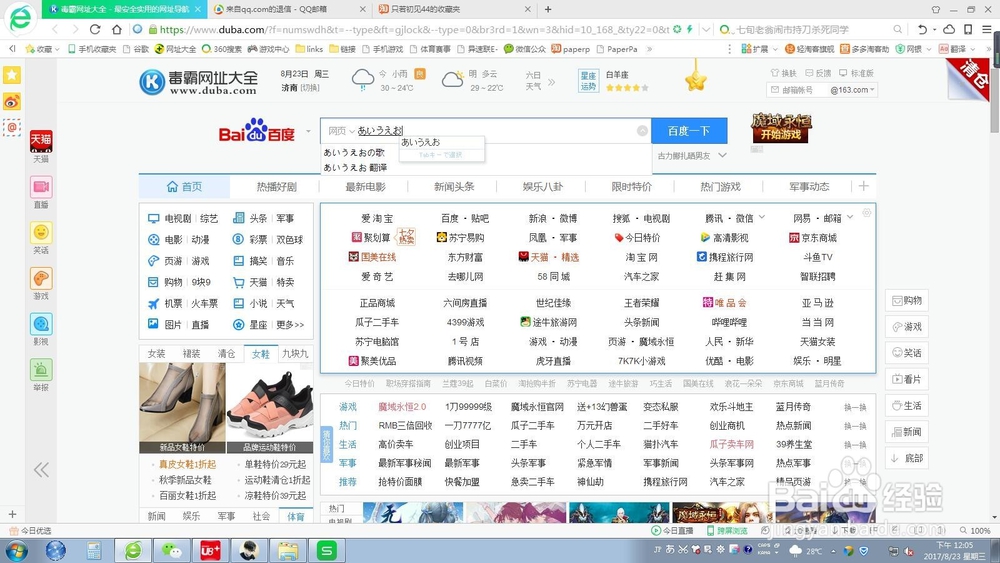Open the 扩展 extensions dropdown

(x=758, y=49)
